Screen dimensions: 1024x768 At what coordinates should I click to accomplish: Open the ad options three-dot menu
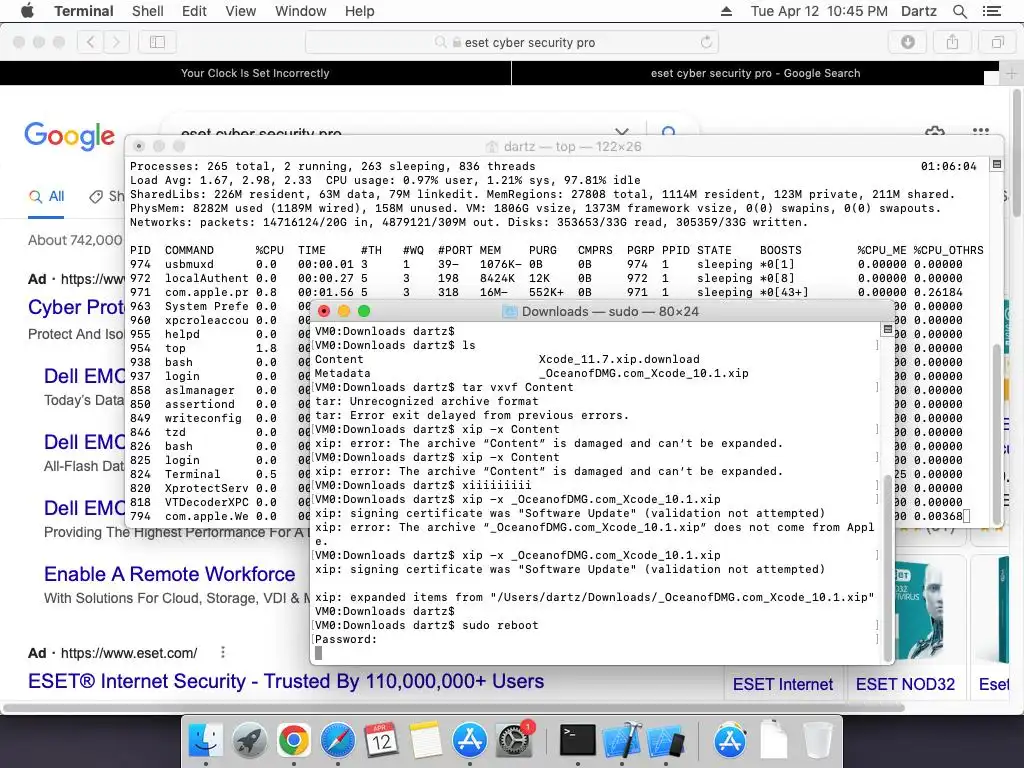pos(223,652)
